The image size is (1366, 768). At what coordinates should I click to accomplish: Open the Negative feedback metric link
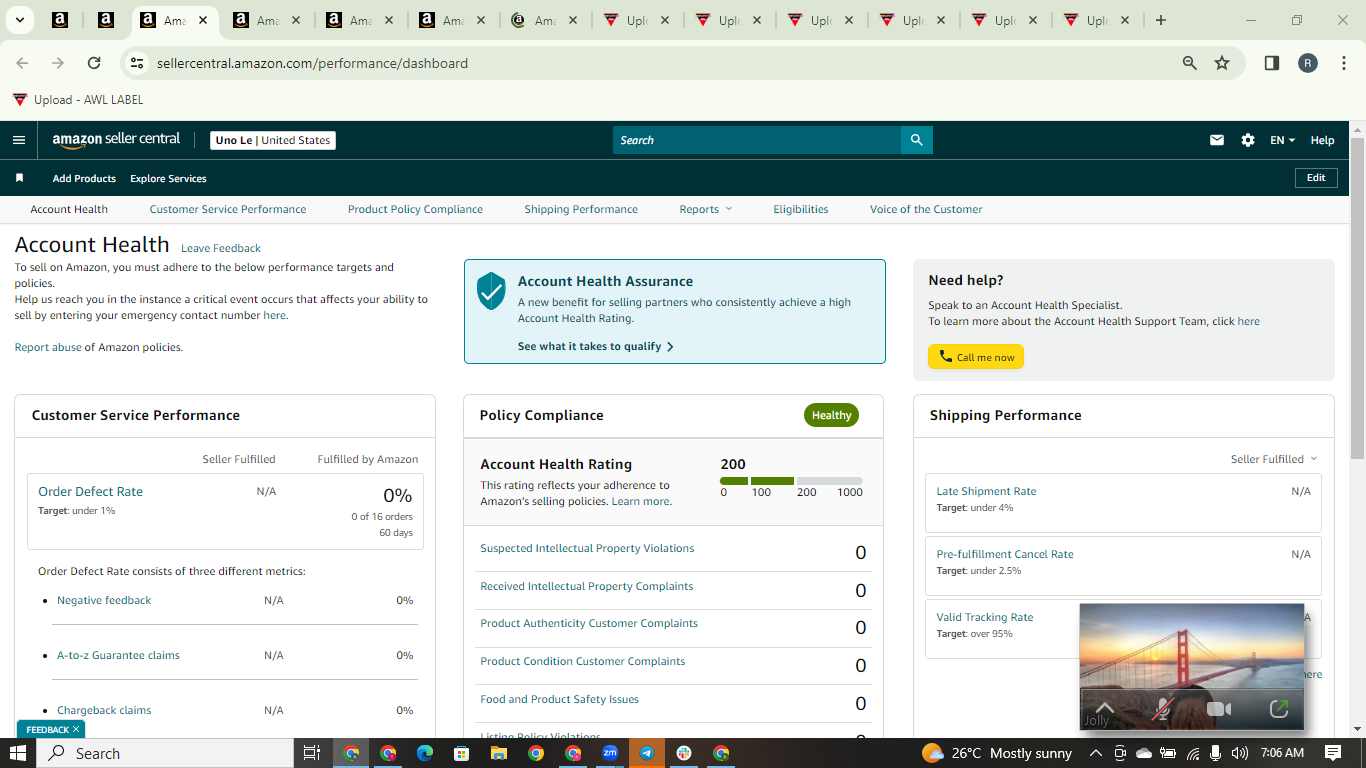(104, 600)
